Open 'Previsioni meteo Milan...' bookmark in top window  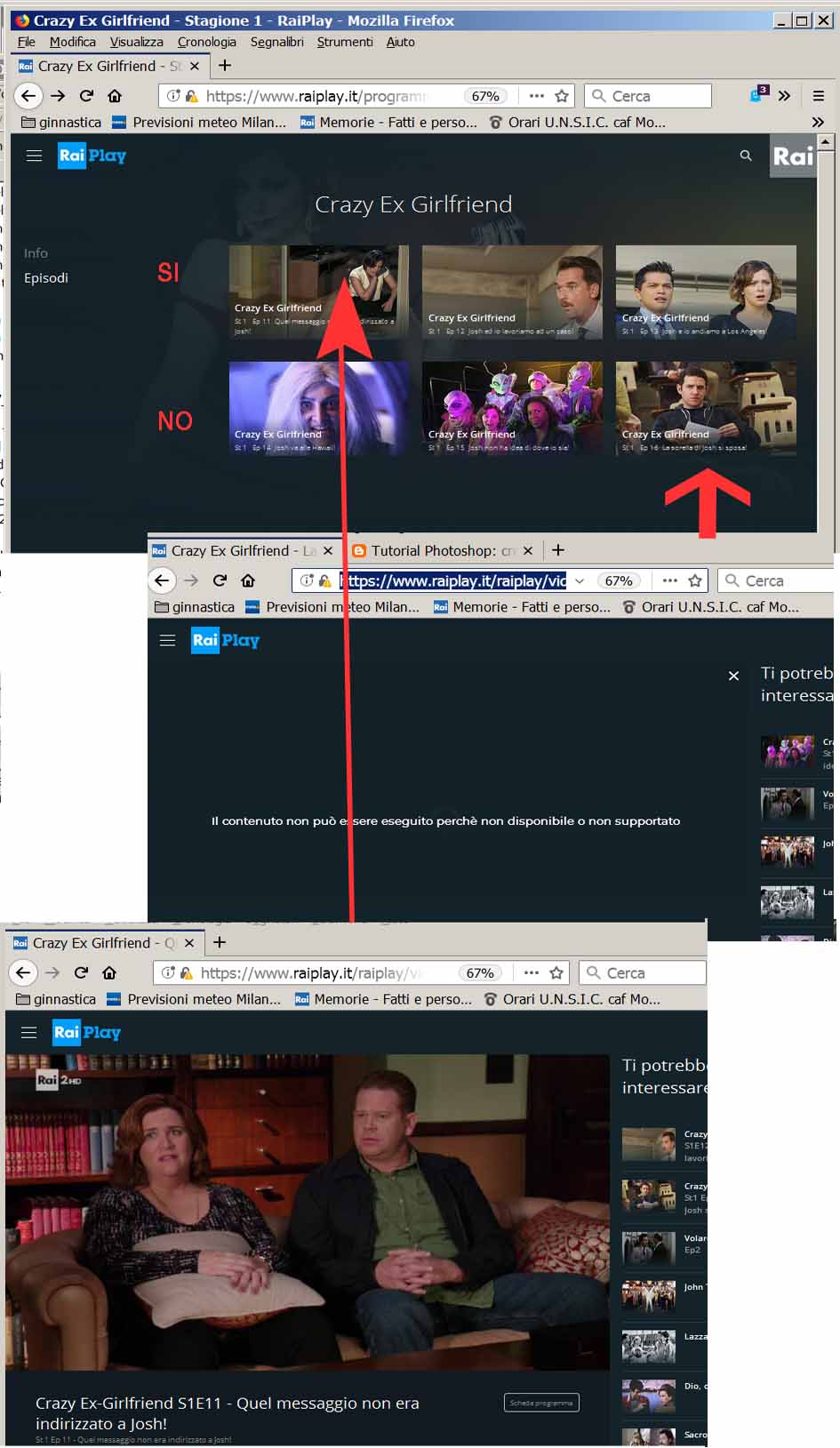tap(201, 123)
